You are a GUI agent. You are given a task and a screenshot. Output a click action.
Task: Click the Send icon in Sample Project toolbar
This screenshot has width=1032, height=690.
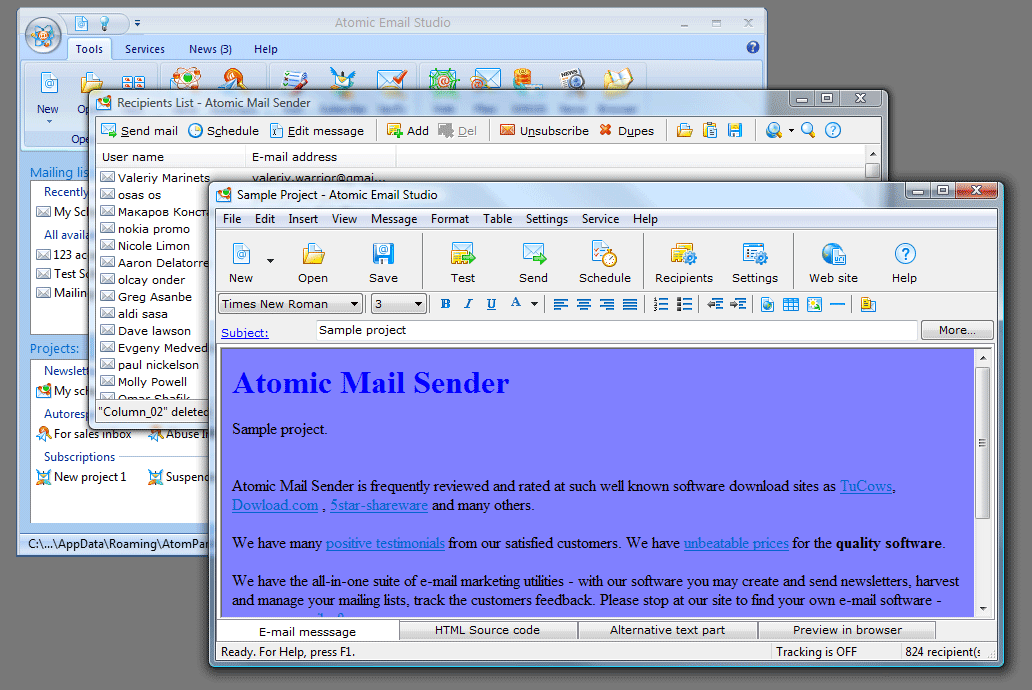[x=533, y=254]
